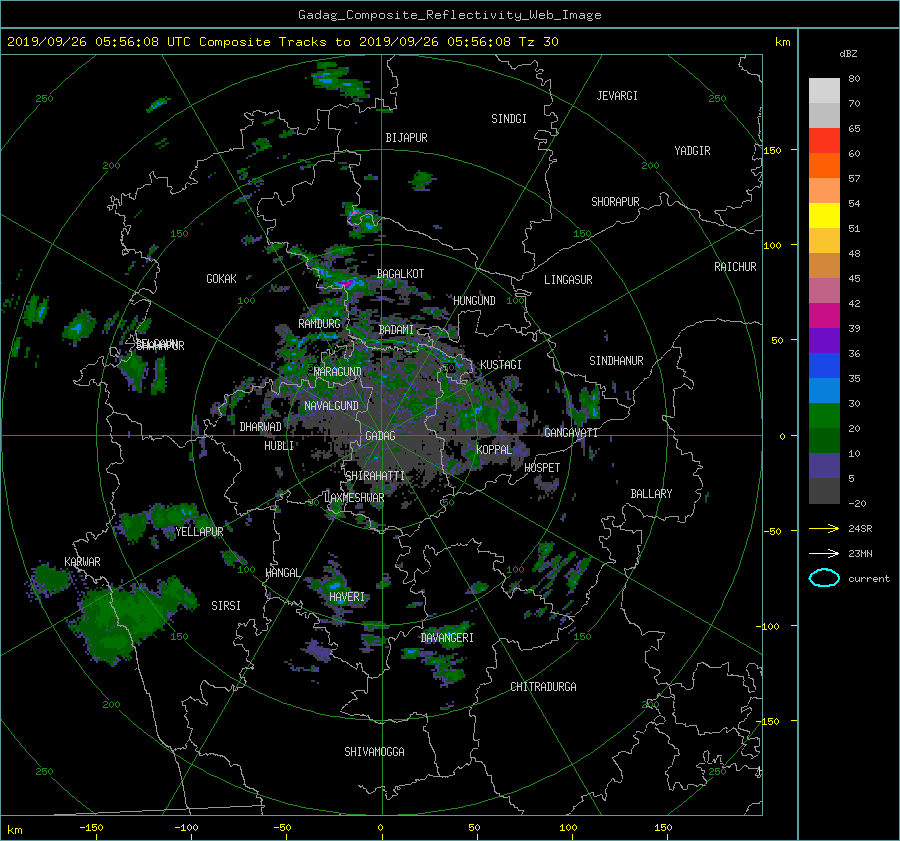Screen dimensions: 900x841
Task: Select the bright green 20-30 dBZ swatch
Action: [x=824, y=416]
